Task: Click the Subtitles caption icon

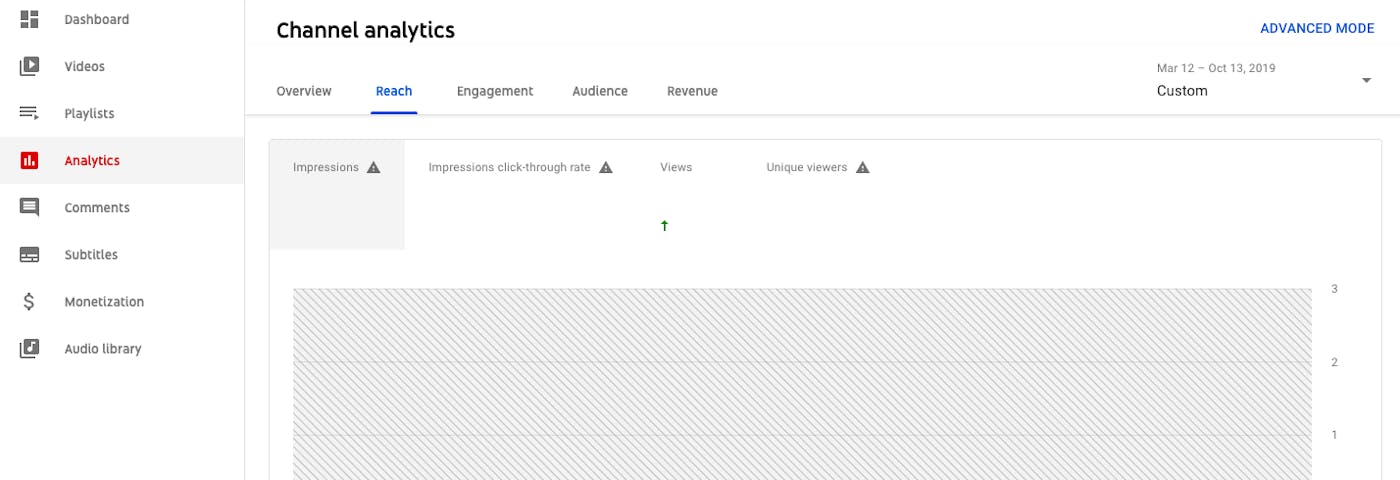Action: (30, 254)
